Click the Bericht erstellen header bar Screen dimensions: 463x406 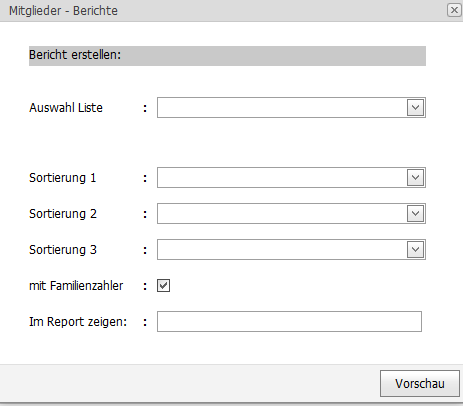click(x=227, y=56)
